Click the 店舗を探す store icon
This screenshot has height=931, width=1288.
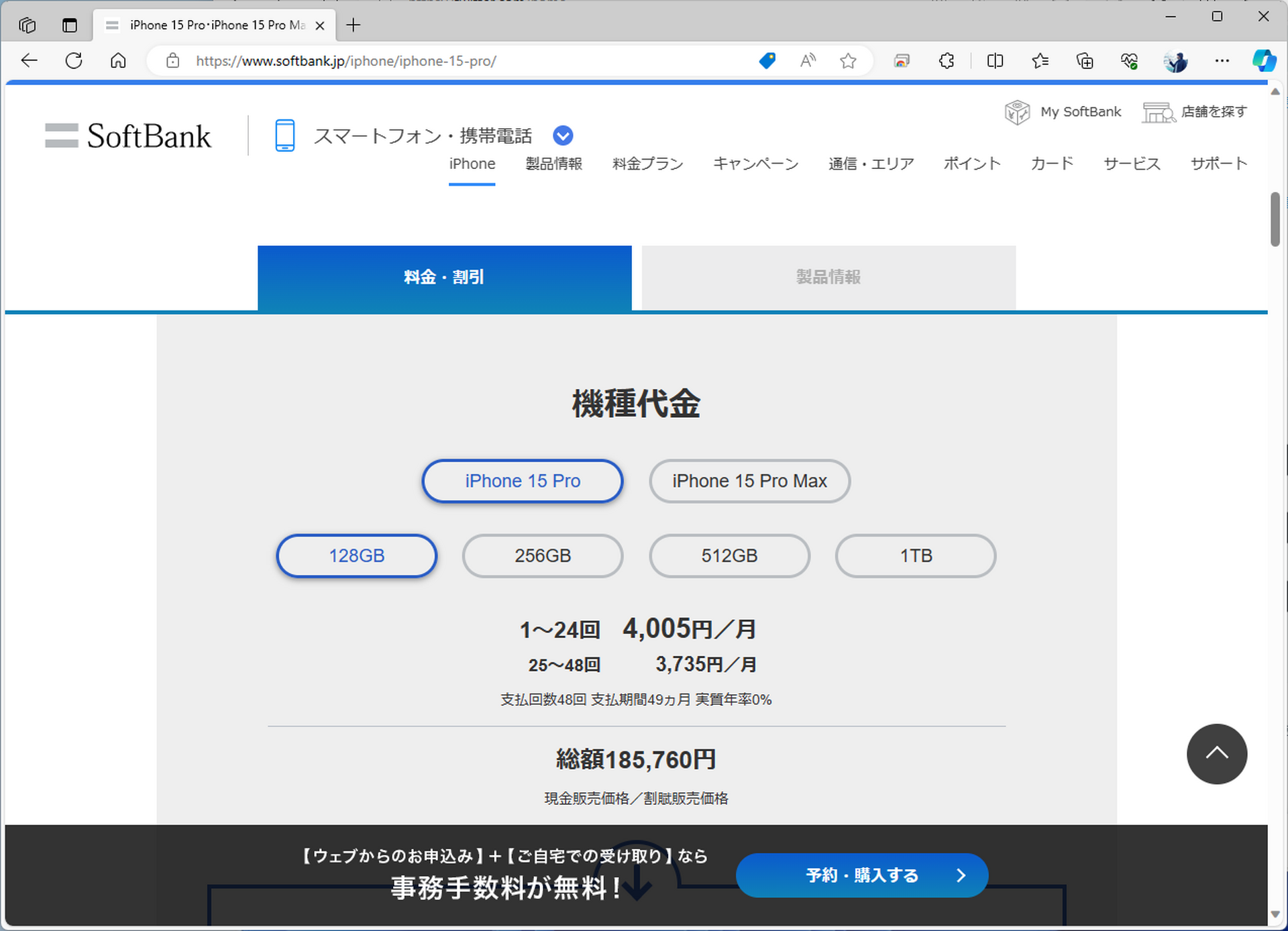coord(1158,112)
